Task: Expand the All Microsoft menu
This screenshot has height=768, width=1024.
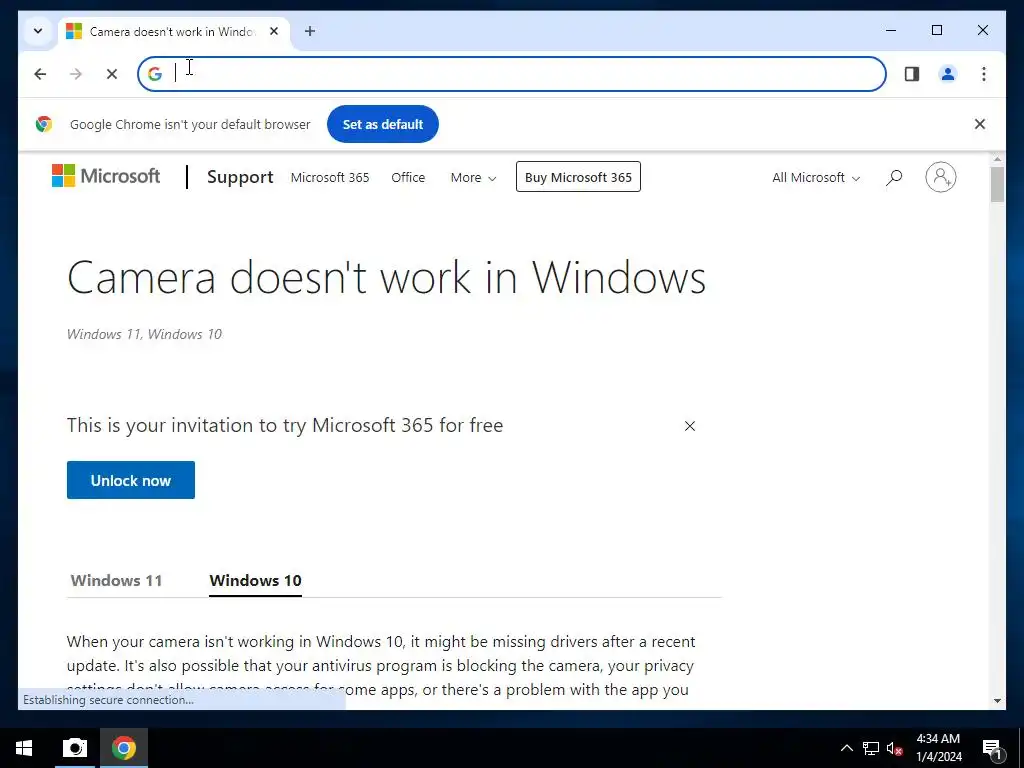Action: pyautogui.click(x=816, y=178)
